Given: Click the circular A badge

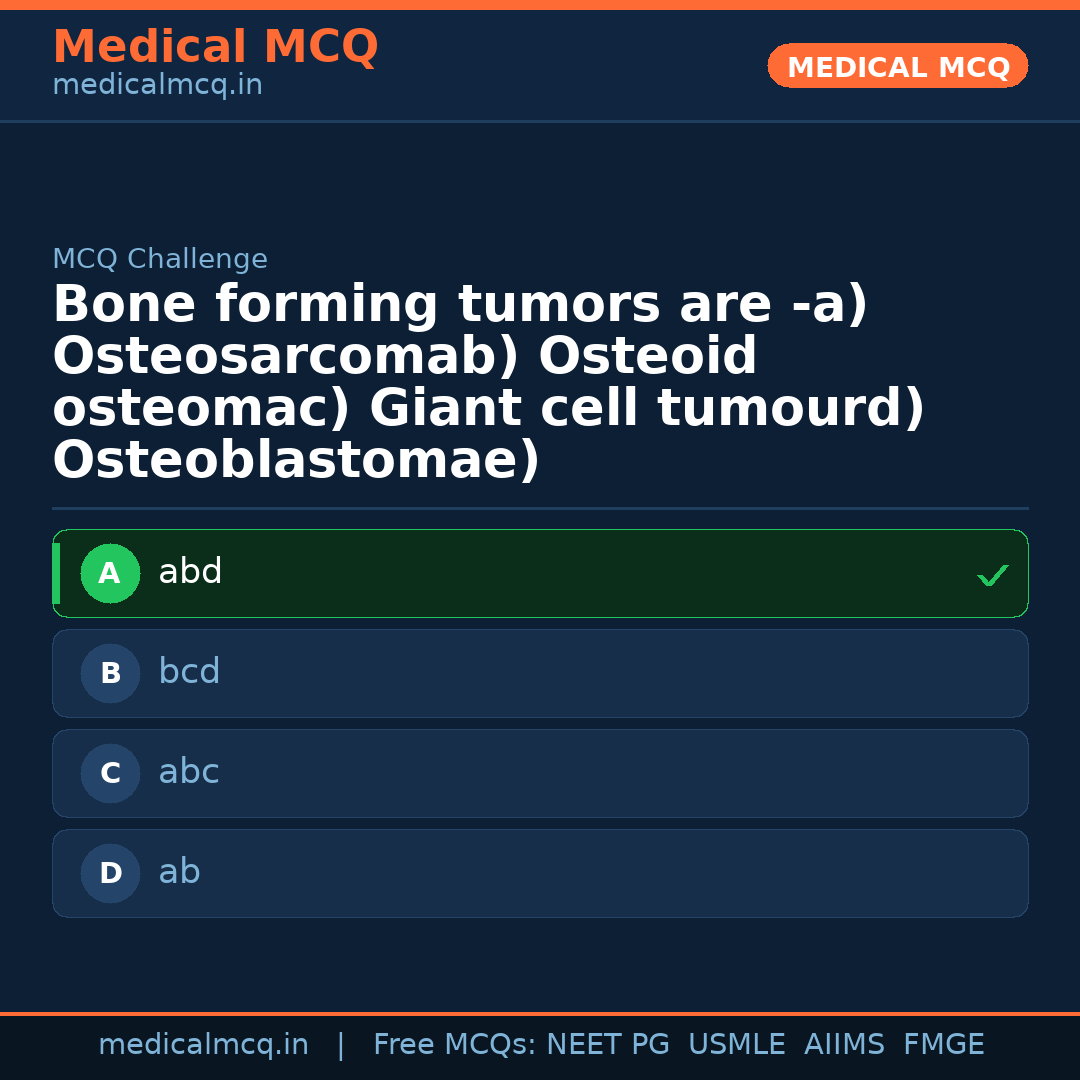Looking at the screenshot, I should coord(110,573).
